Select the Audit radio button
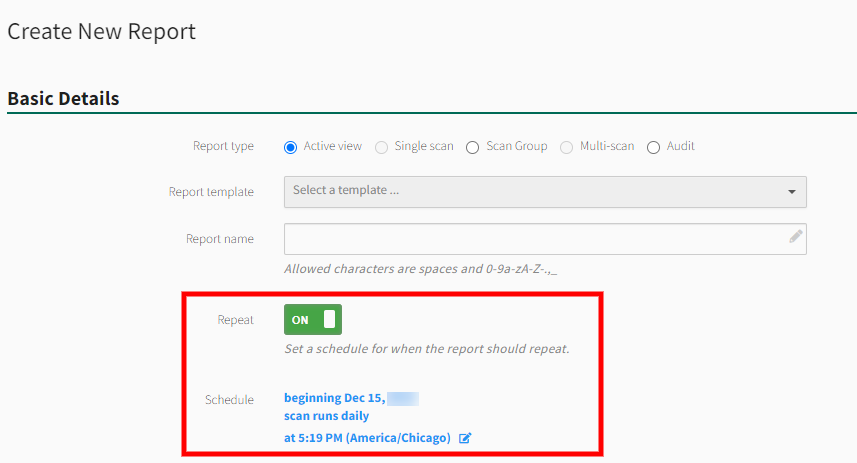The width and height of the screenshot is (857, 463). (654, 147)
